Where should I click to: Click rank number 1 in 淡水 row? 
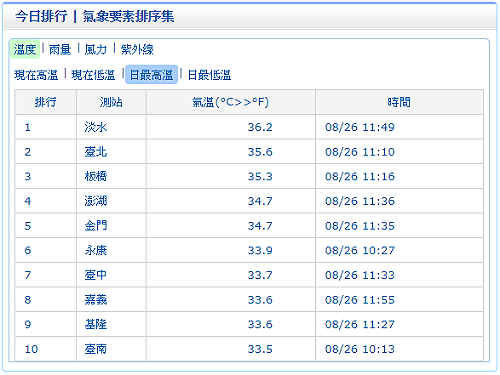(x=28, y=127)
